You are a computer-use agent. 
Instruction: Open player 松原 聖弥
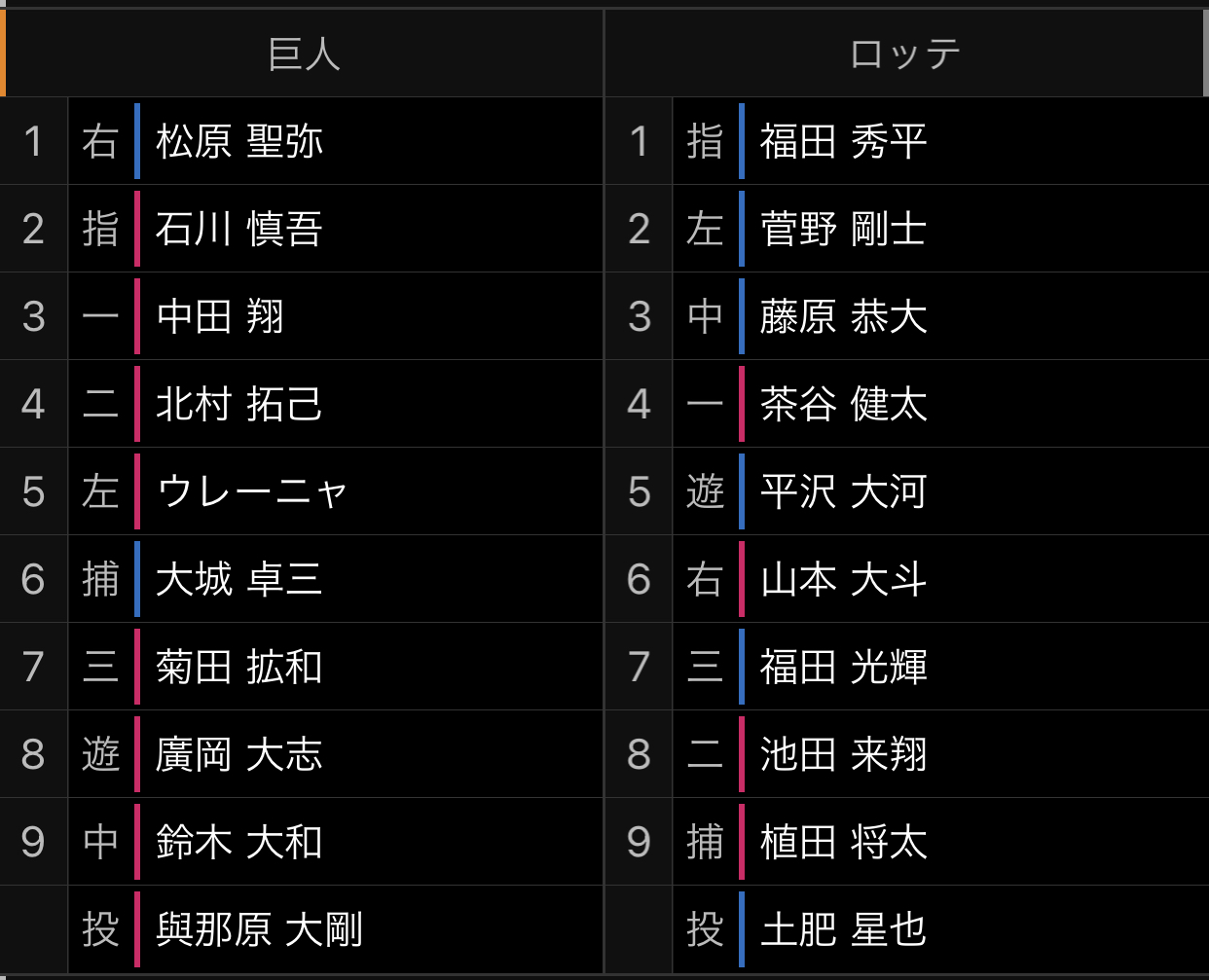[x=239, y=141]
